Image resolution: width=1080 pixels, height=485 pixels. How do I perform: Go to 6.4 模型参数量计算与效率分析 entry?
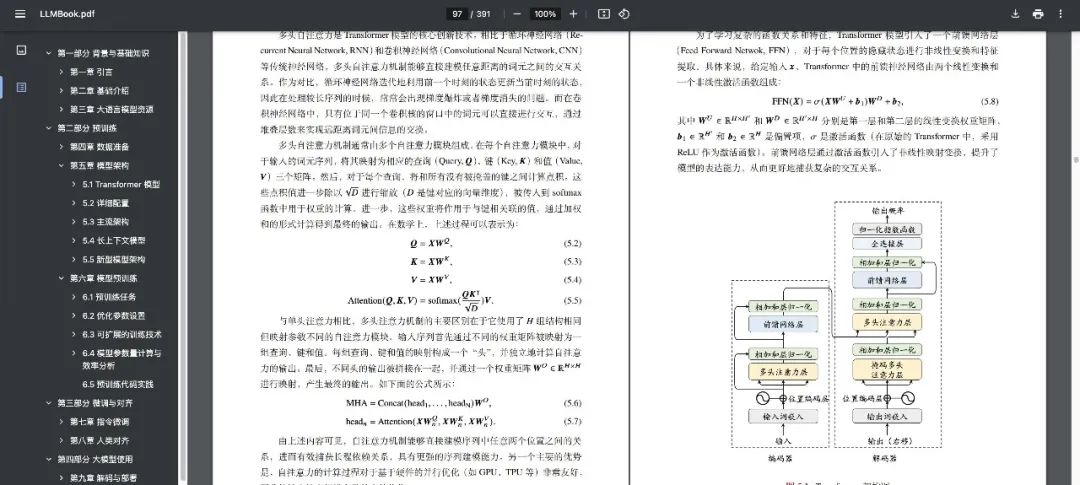[x=121, y=360]
